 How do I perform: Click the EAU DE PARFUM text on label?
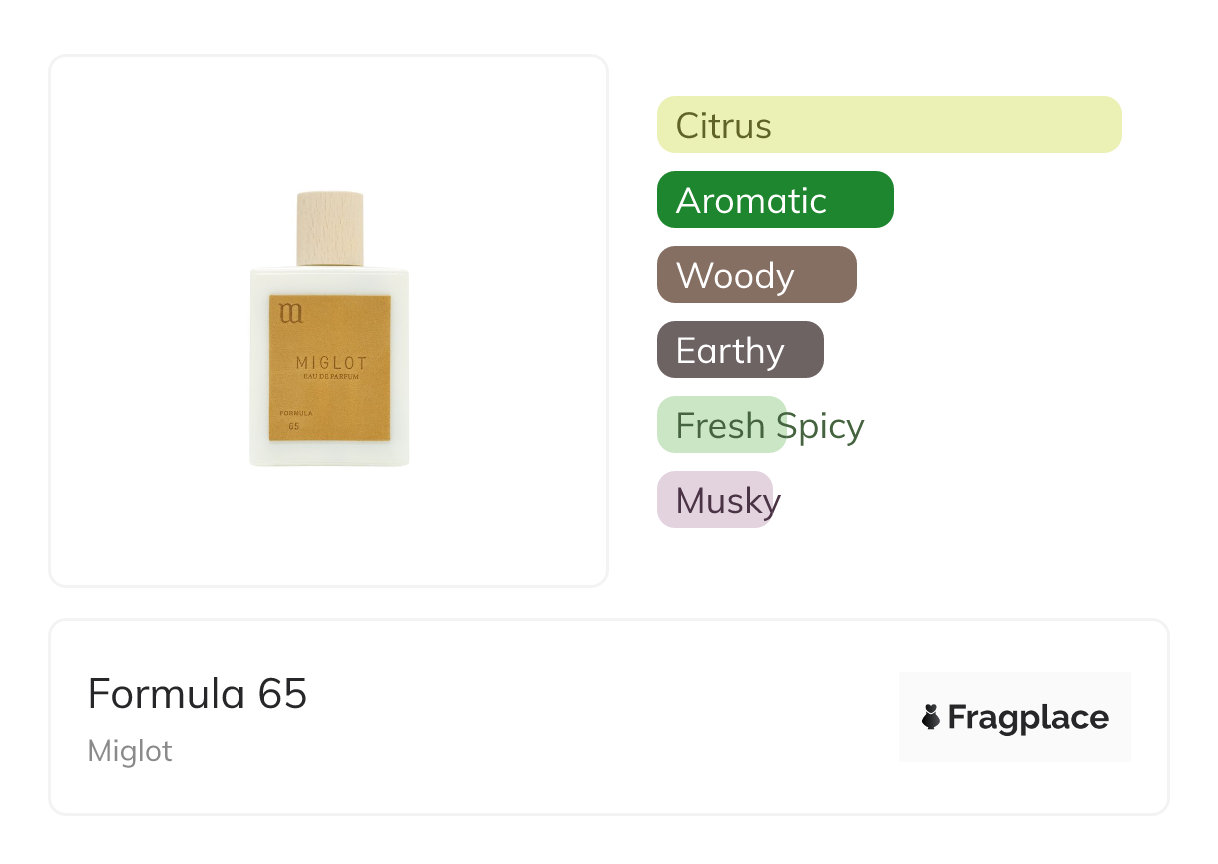coord(331,377)
